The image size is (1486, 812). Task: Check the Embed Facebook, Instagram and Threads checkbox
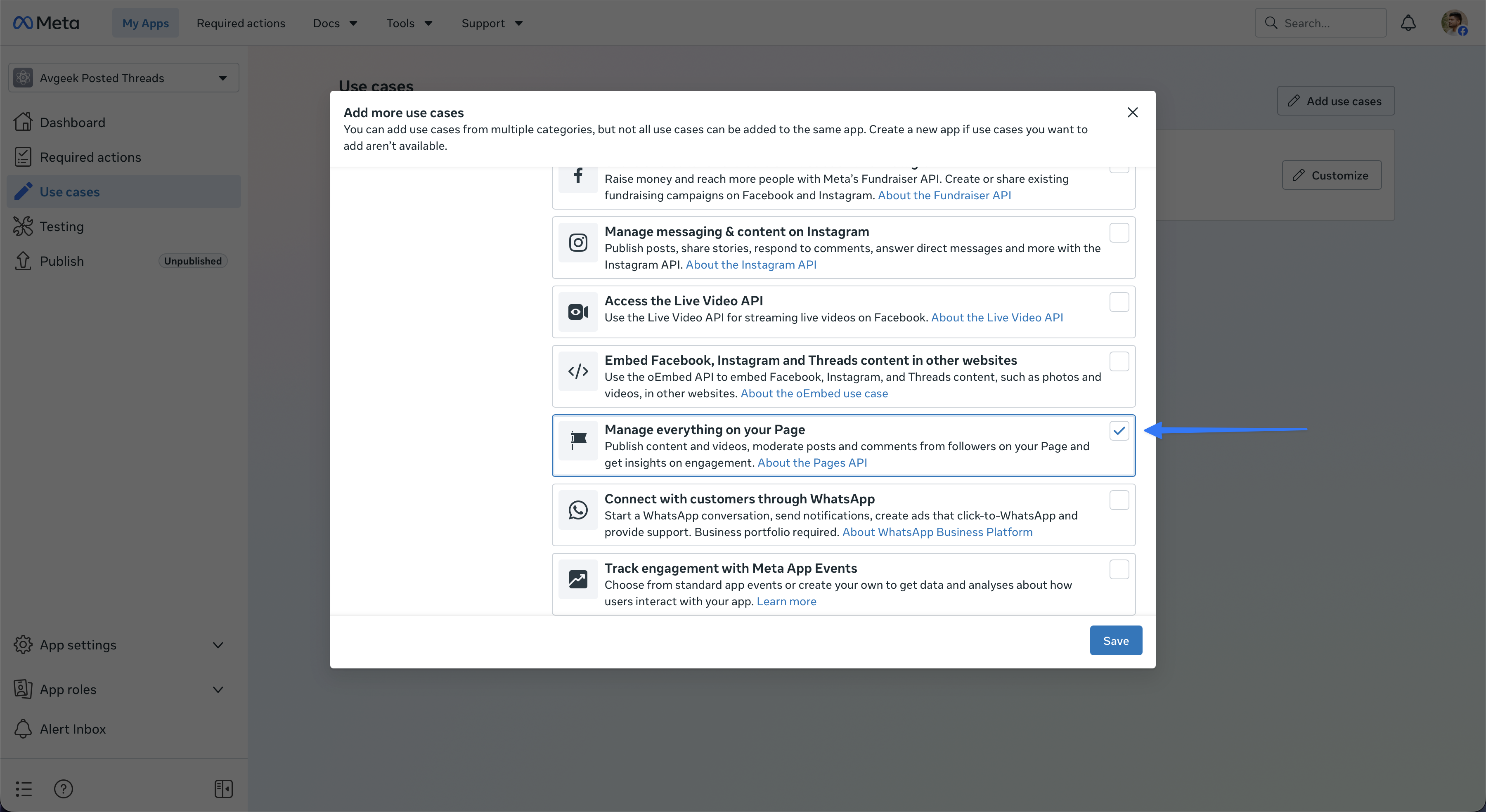coord(1119,361)
